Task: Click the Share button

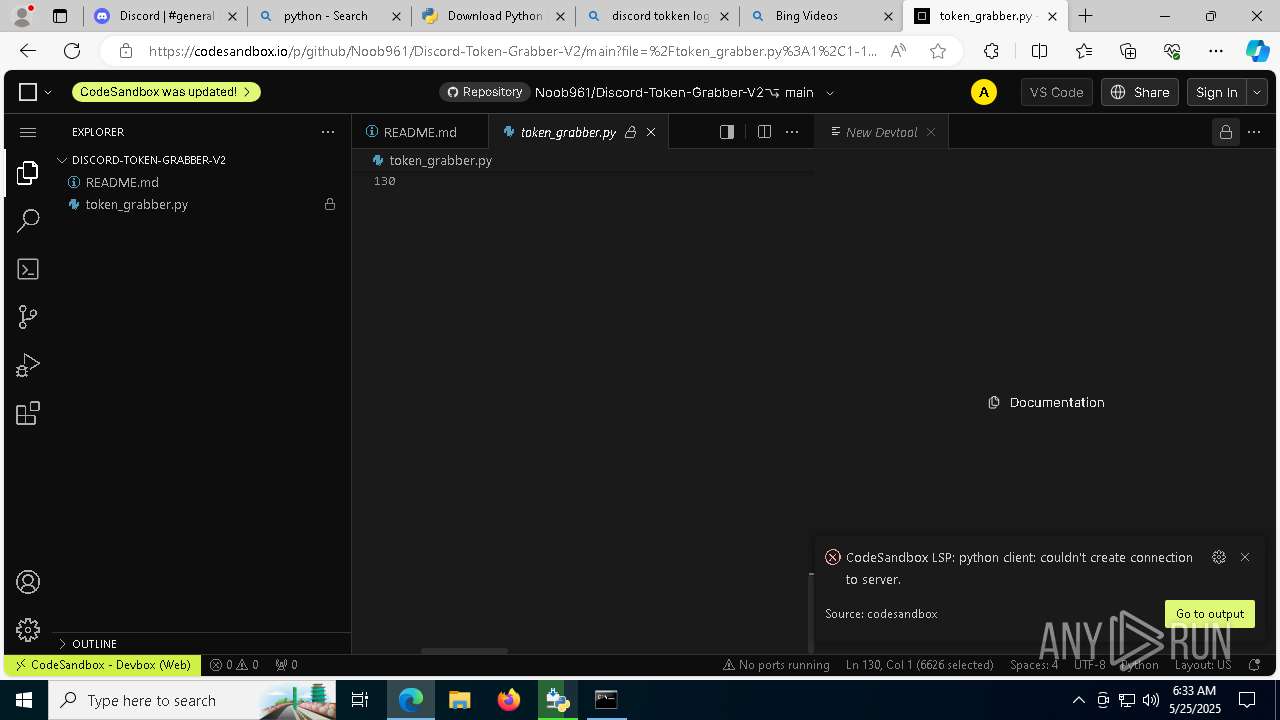Action: pyautogui.click(x=1140, y=92)
